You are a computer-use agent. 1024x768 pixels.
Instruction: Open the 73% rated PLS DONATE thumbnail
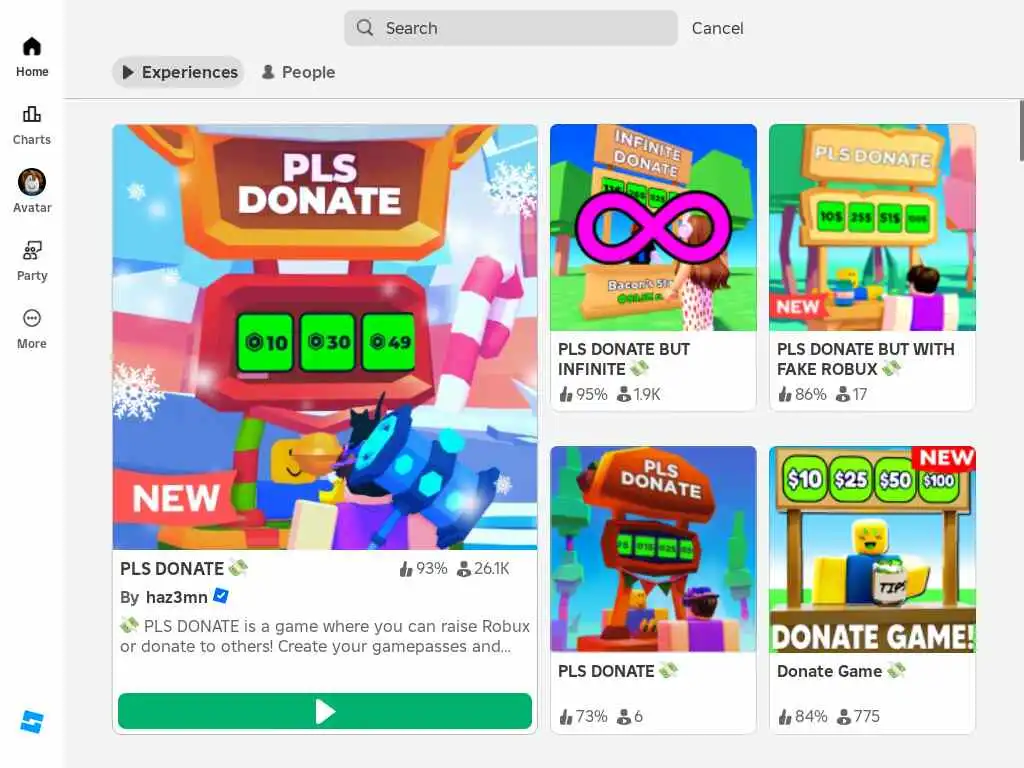pyautogui.click(x=653, y=549)
